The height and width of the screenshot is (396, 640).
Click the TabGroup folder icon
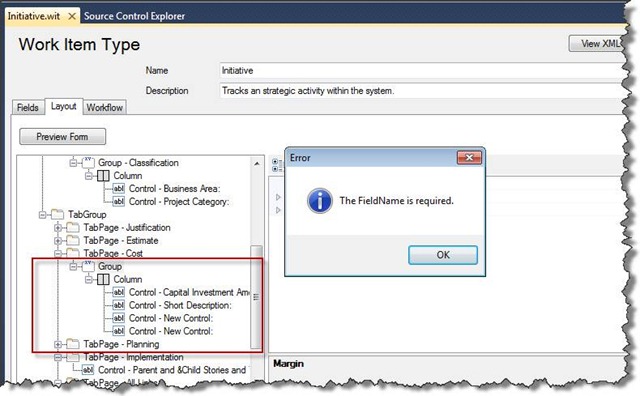coord(58,214)
